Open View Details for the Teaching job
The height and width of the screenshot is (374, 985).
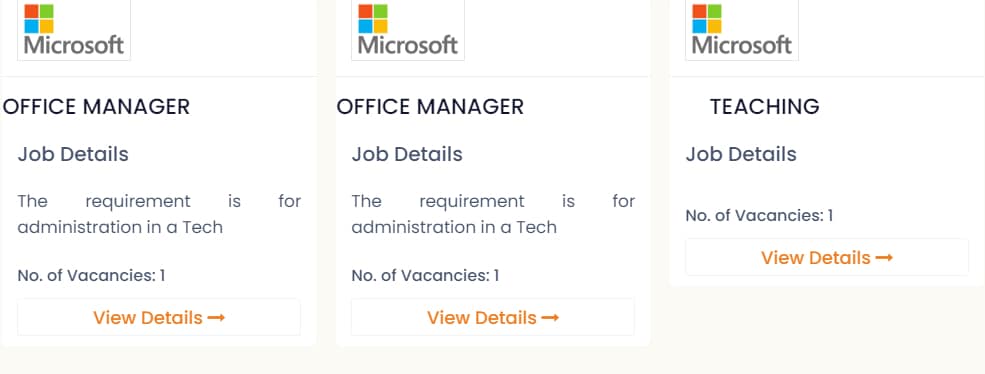[827, 257]
